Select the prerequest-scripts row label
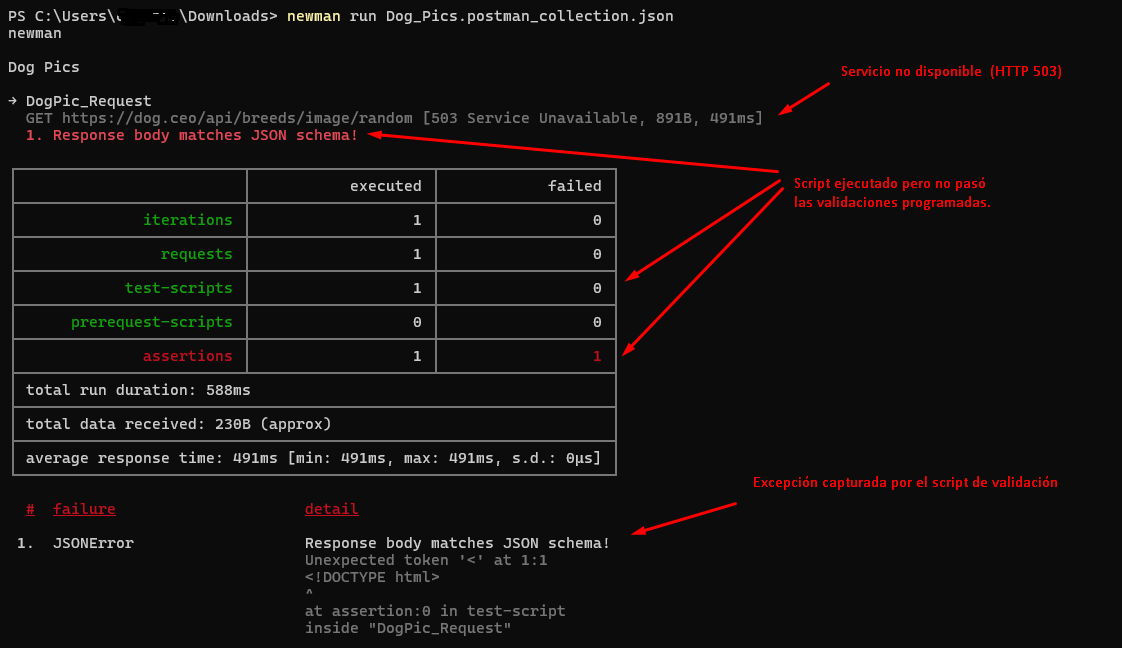1122x648 pixels. click(151, 322)
